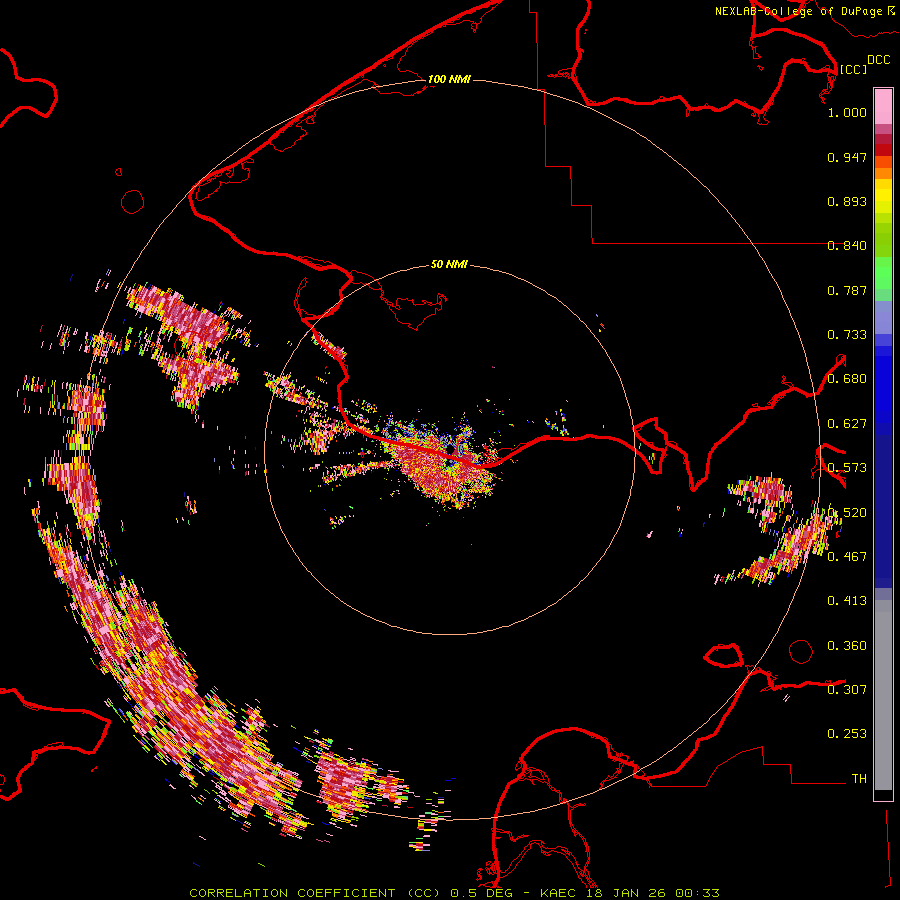This screenshot has width=900, height=900.
Task: Click the 0.520 color scale value
Action: (847, 513)
